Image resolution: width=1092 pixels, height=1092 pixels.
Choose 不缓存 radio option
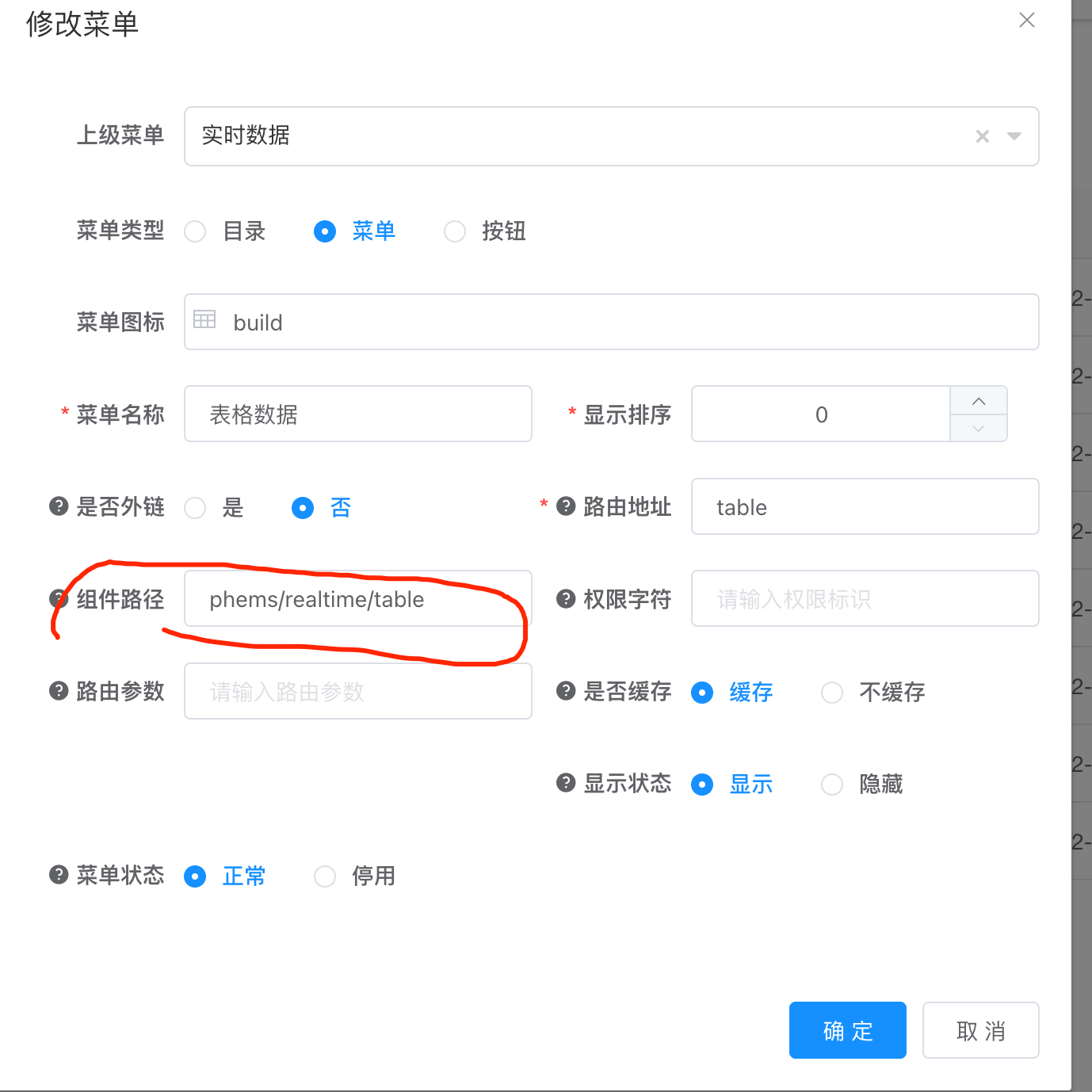[832, 693]
